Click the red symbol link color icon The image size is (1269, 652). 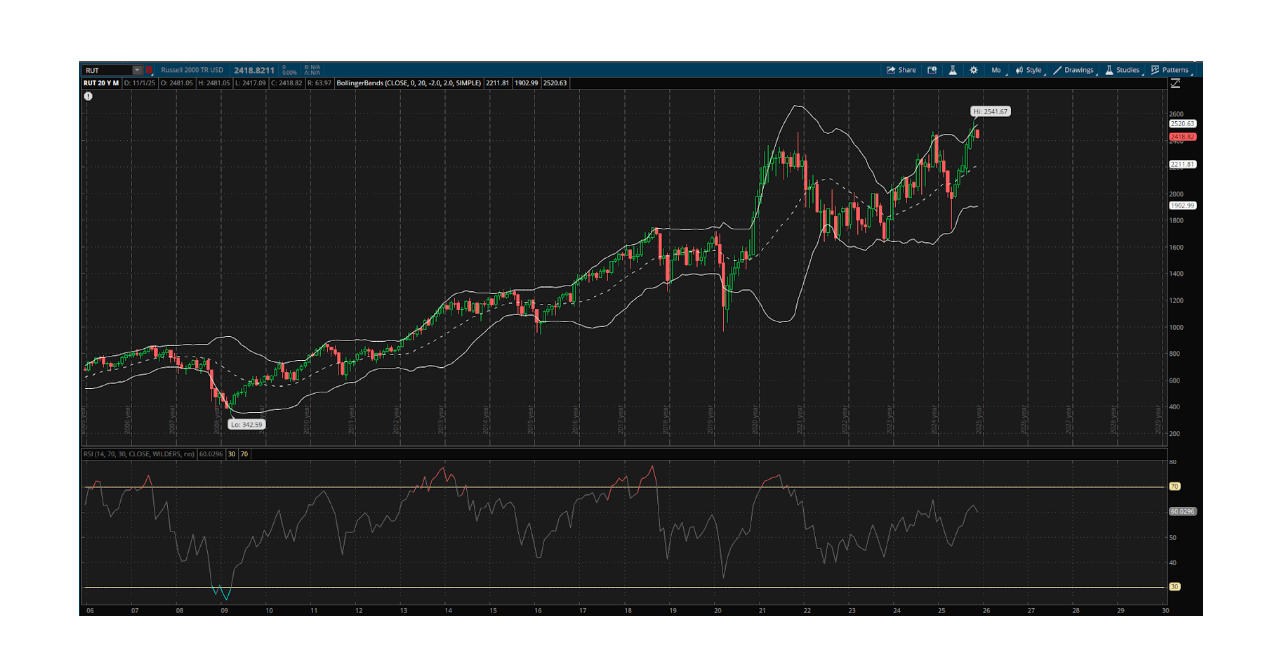click(149, 70)
